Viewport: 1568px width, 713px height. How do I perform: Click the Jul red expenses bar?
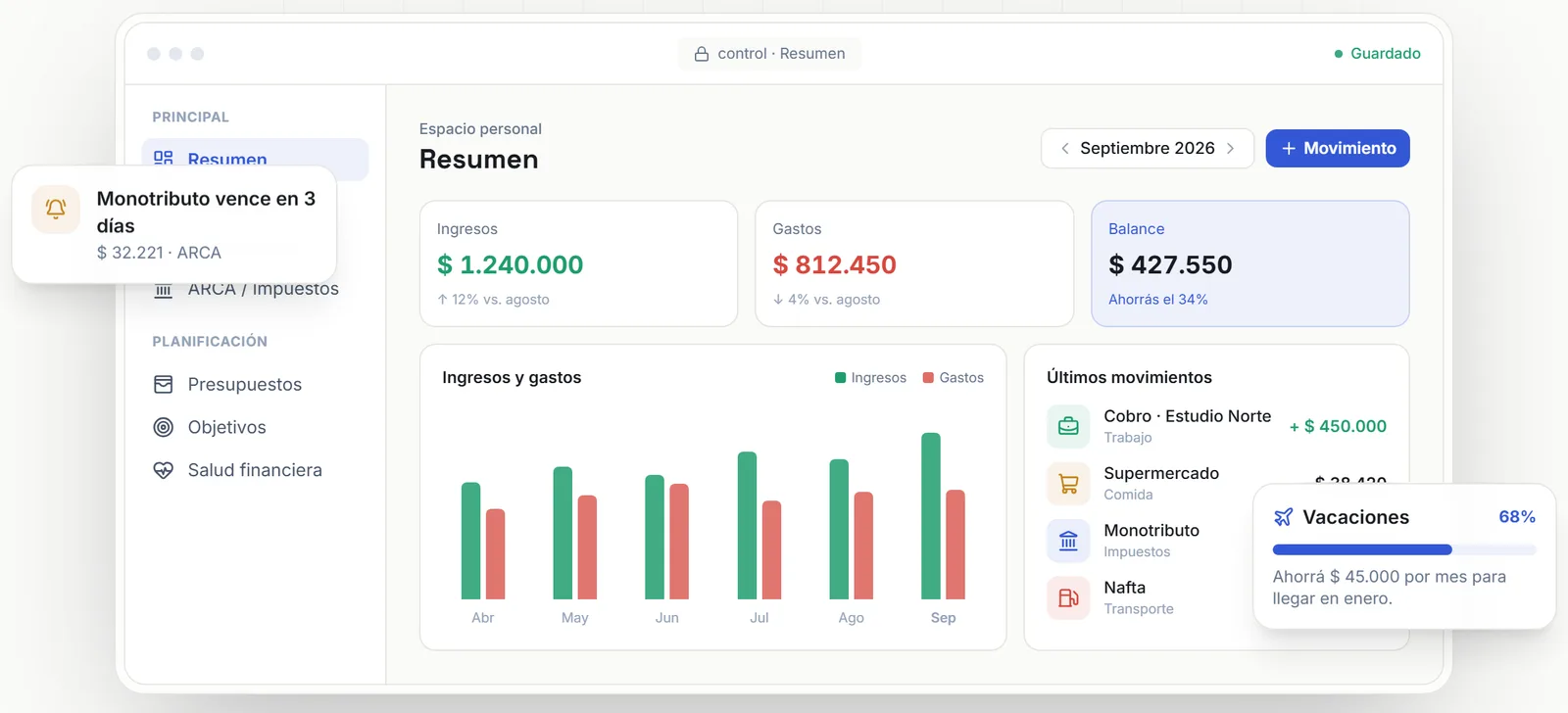point(772,550)
